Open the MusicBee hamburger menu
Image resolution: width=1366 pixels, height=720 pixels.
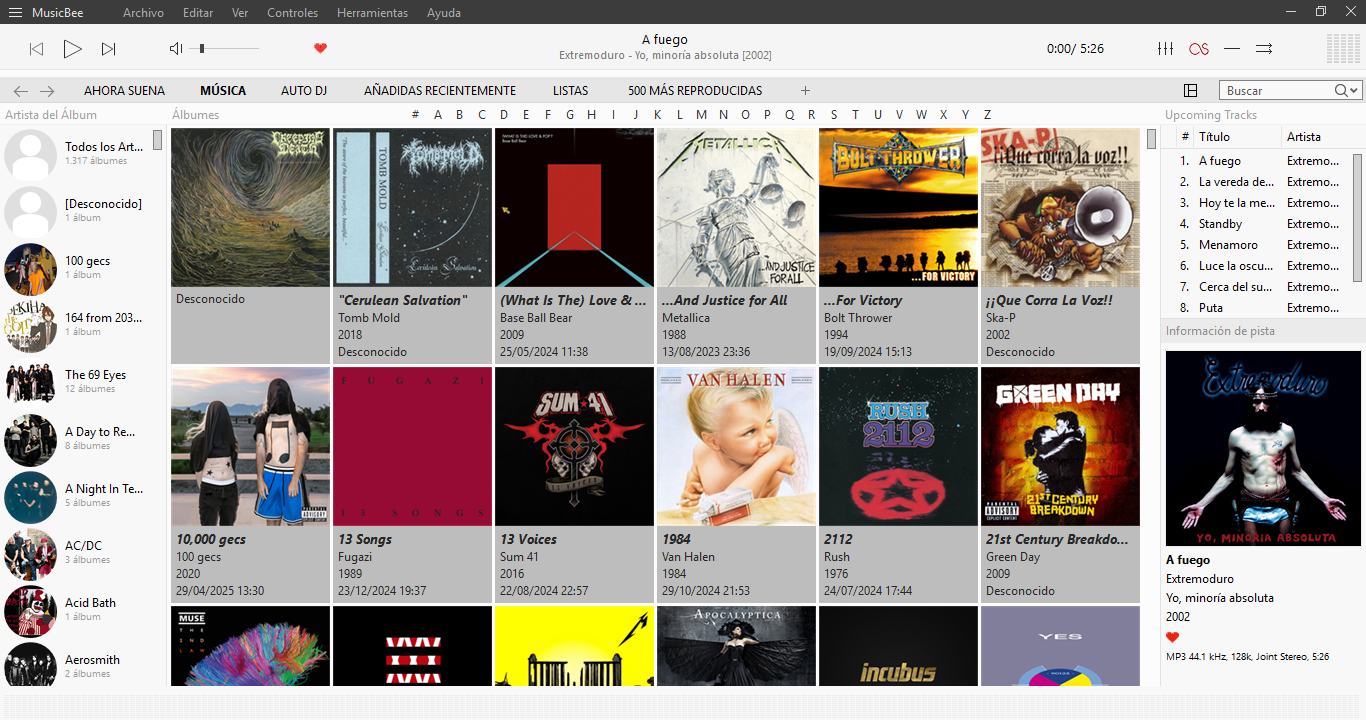pos(15,12)
